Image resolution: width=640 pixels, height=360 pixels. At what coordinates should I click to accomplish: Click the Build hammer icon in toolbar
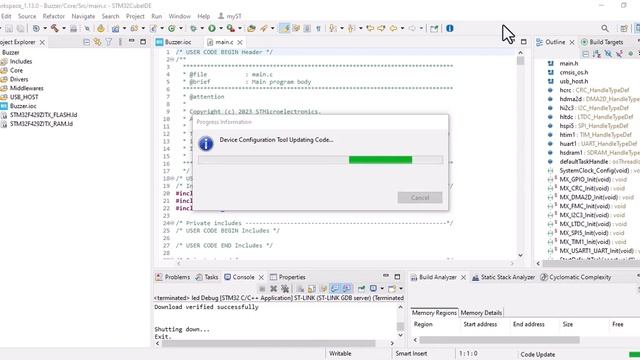[x=54, y=28]
